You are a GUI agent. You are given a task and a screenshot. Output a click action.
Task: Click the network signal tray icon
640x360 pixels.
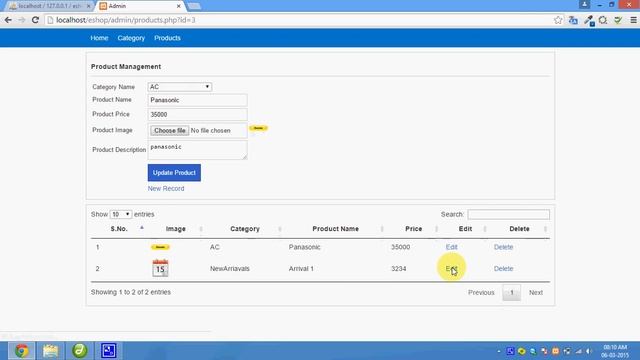tap(578, 351)
